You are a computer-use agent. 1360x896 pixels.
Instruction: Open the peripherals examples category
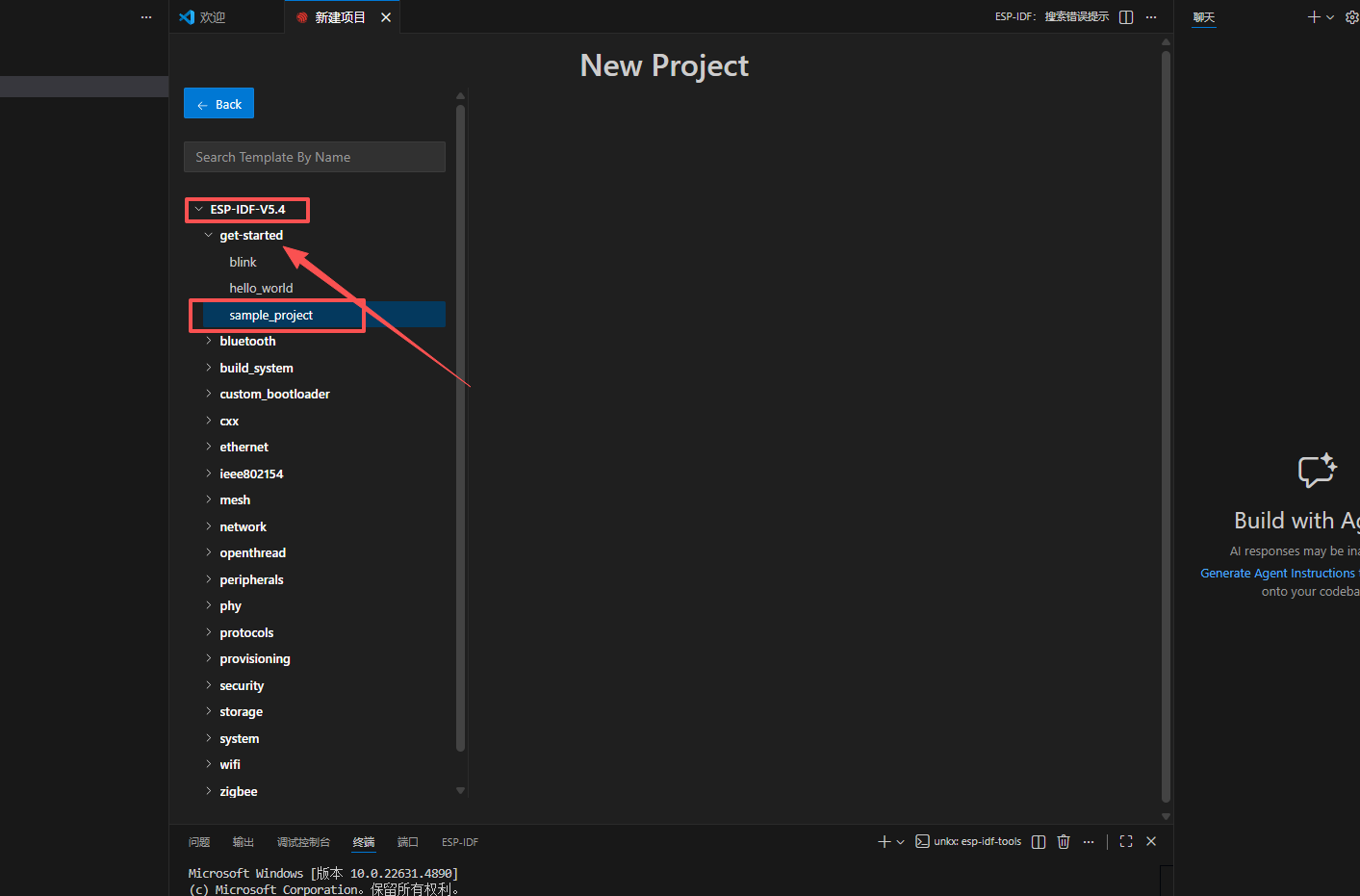click(x=251, y=579)
